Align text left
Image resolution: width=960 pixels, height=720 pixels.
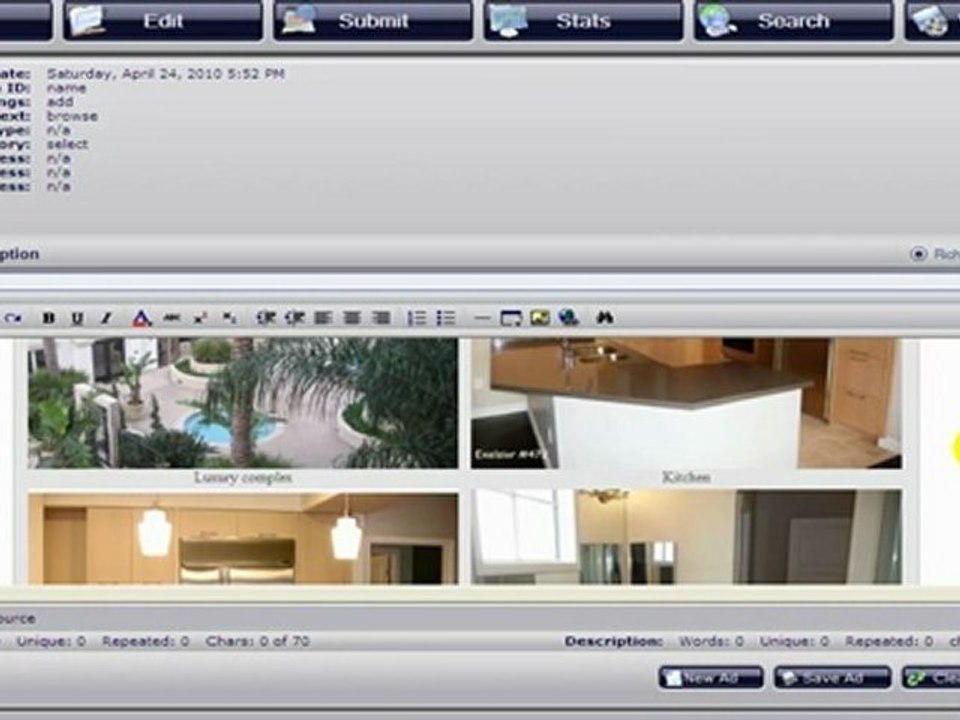point(323,318)
